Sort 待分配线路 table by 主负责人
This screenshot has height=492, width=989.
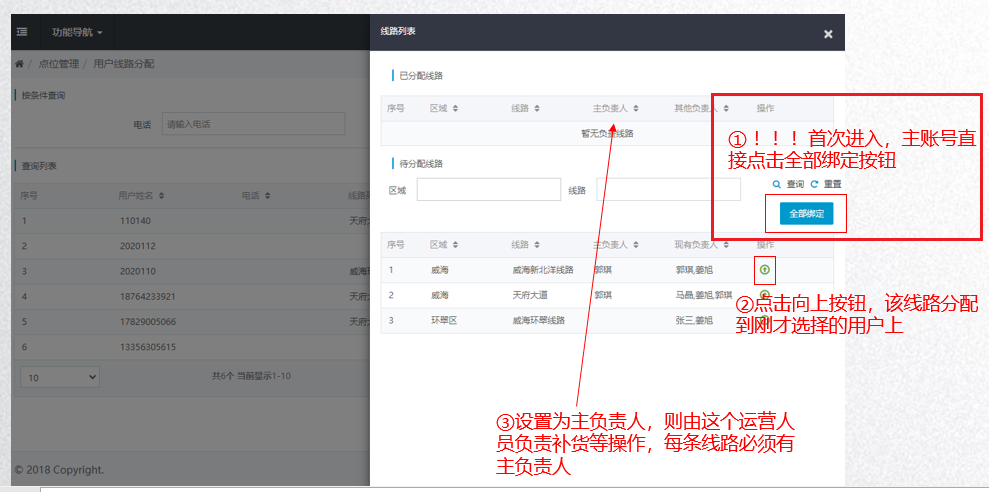(636, 245)
